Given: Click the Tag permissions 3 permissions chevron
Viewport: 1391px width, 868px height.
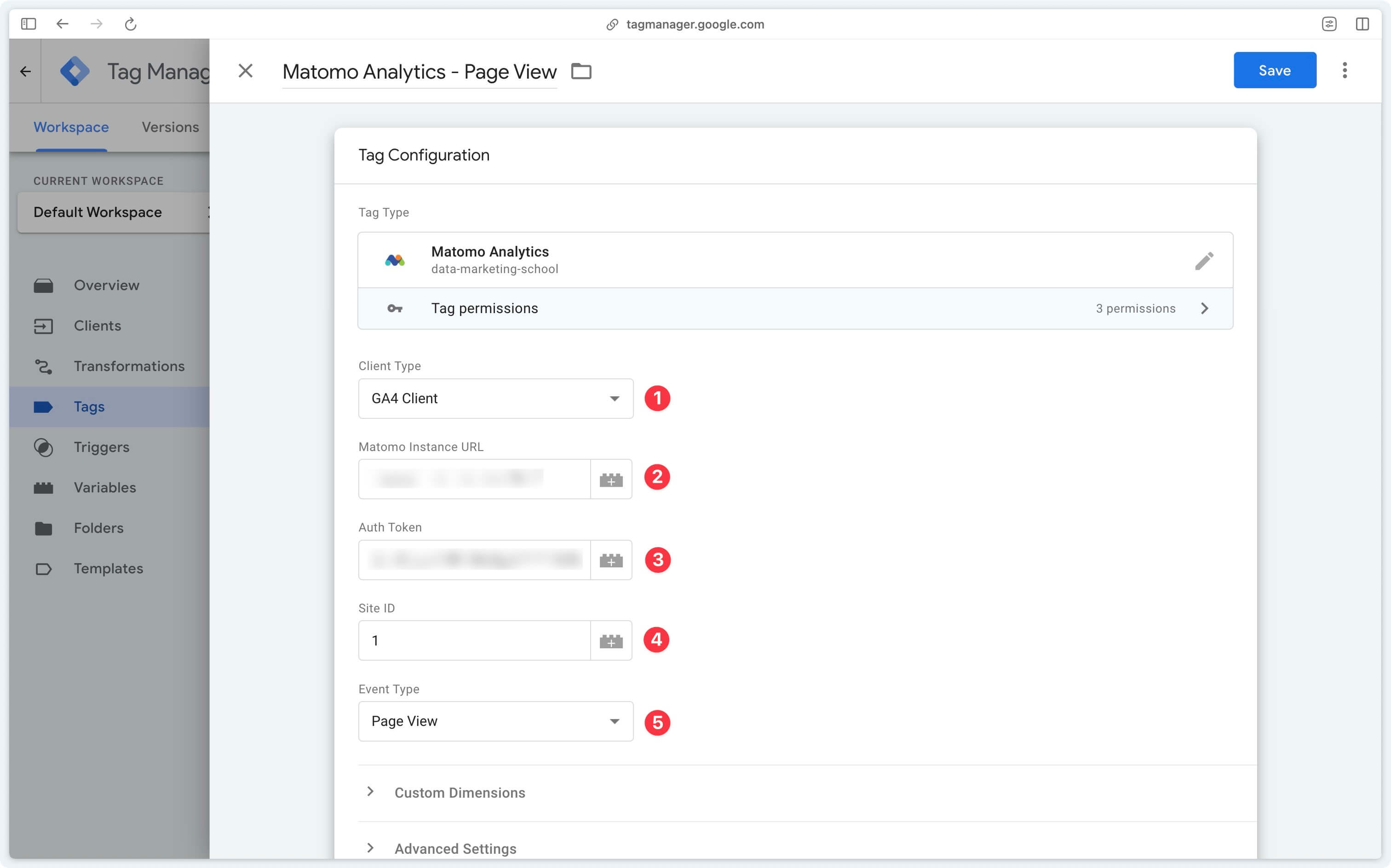Looking at the screenshot, I should (1206, 308).
